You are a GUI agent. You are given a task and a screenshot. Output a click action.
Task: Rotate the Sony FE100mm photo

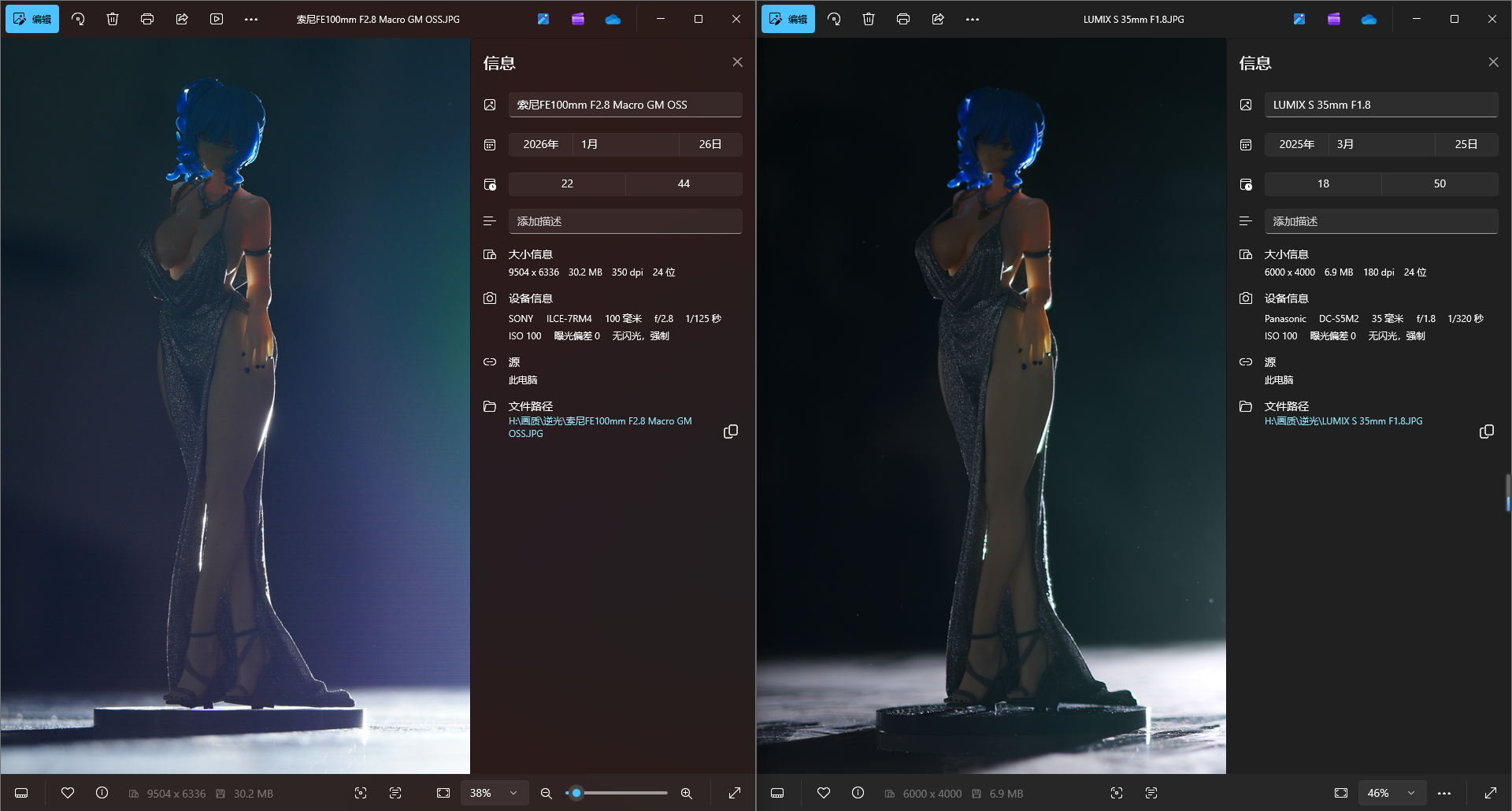78,19
